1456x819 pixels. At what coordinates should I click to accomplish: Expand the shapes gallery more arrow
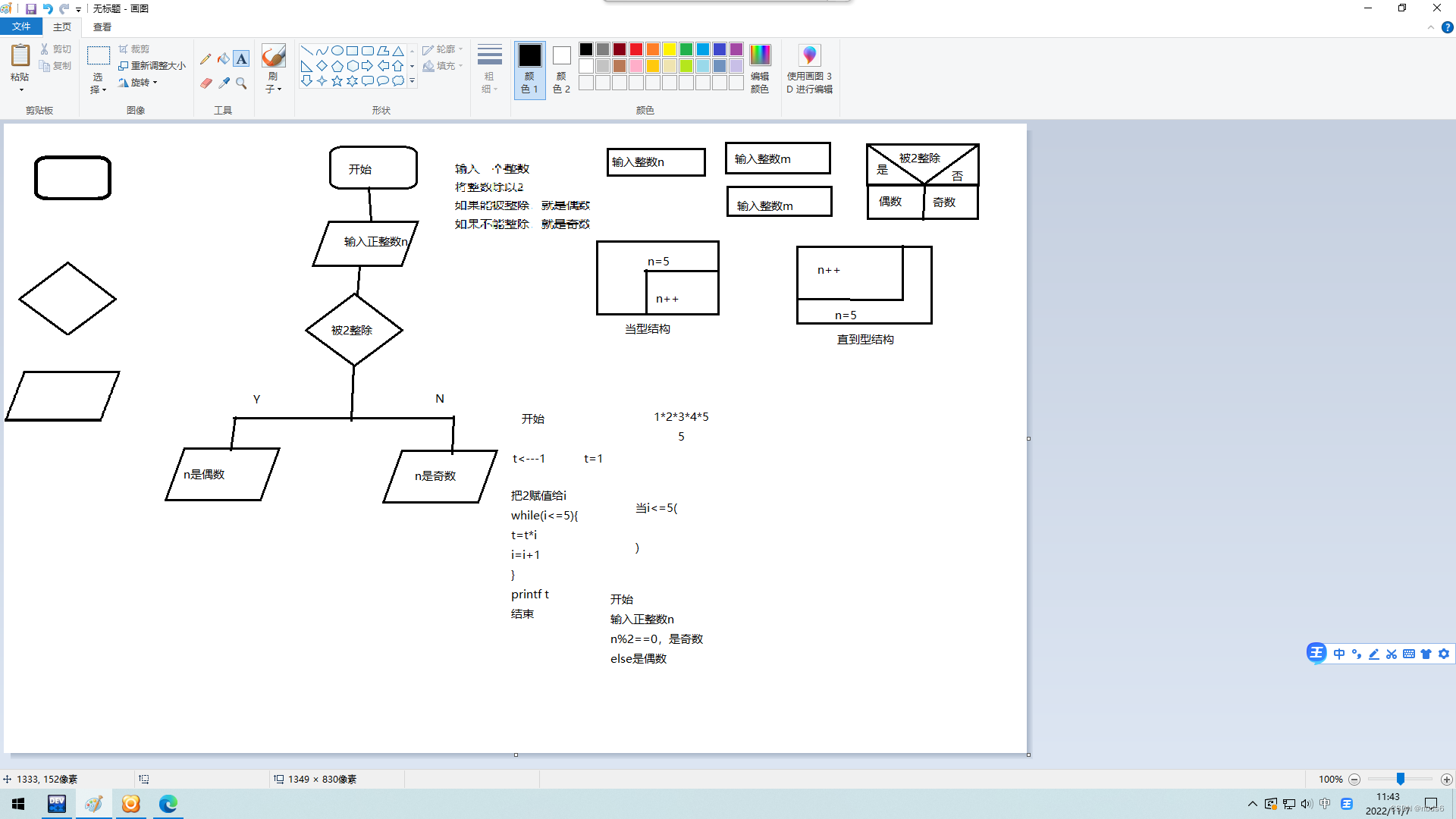(413, 80)
